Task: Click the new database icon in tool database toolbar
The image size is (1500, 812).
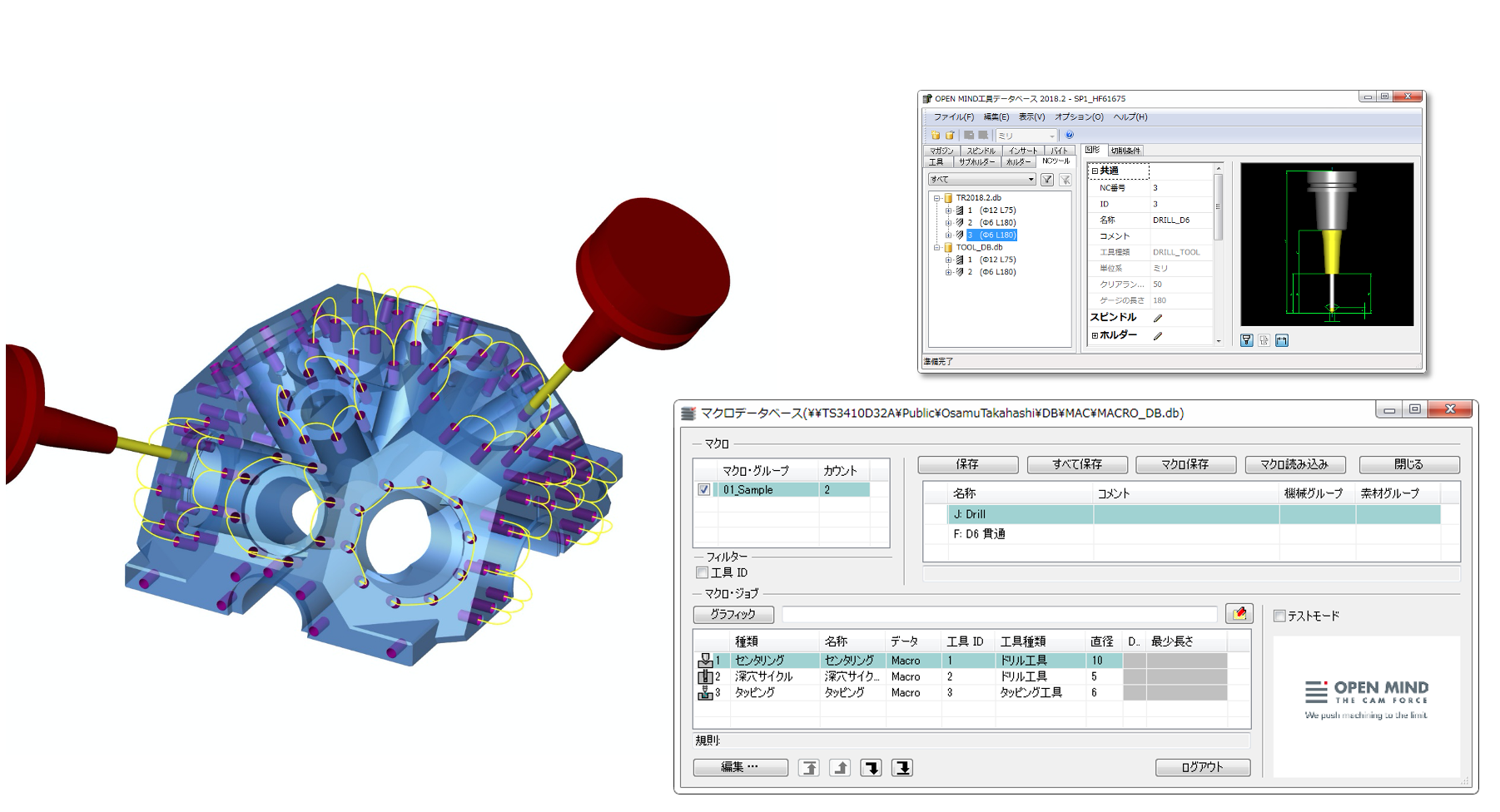Action: point(936,135)
